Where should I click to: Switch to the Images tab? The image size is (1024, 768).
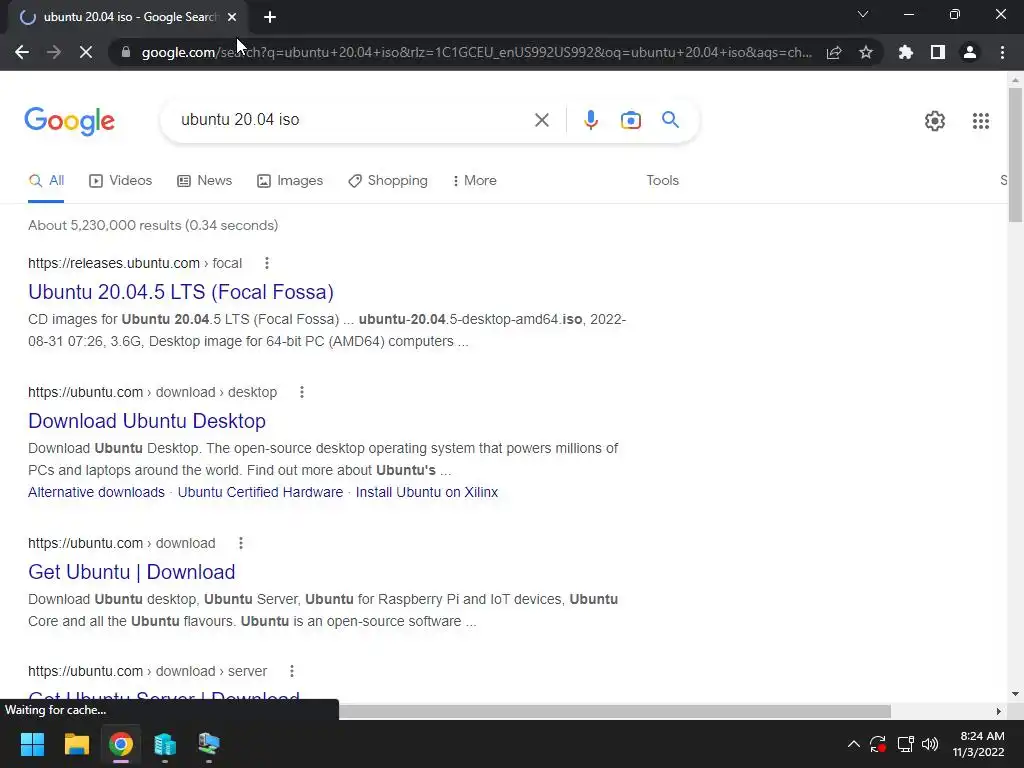(x=290, y=181)
